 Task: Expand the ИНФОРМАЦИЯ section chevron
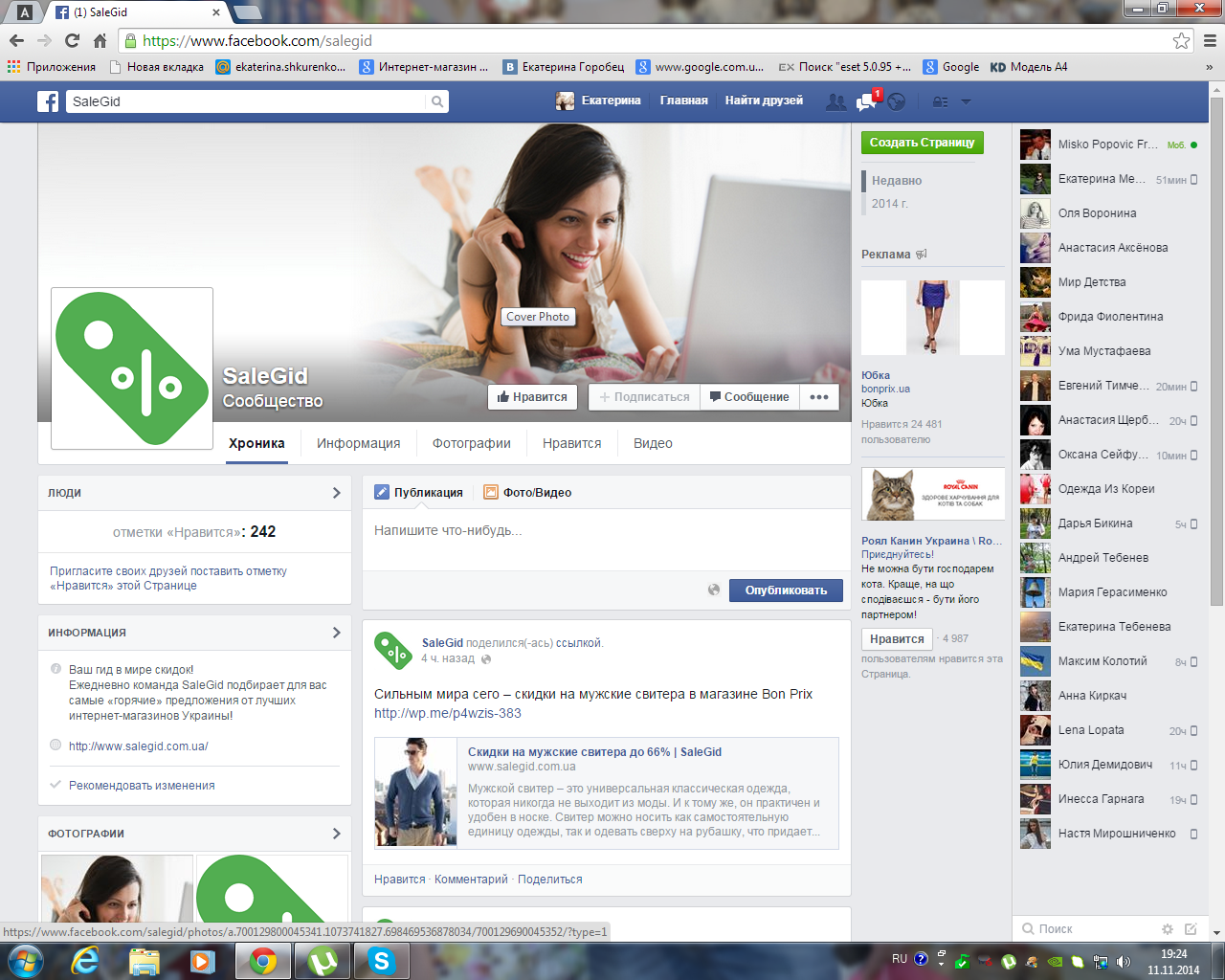336,633
